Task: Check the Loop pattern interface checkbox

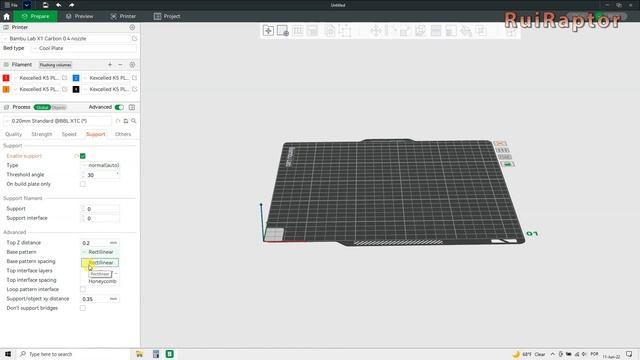Action: pyautogui.click(x=83, y=289)
